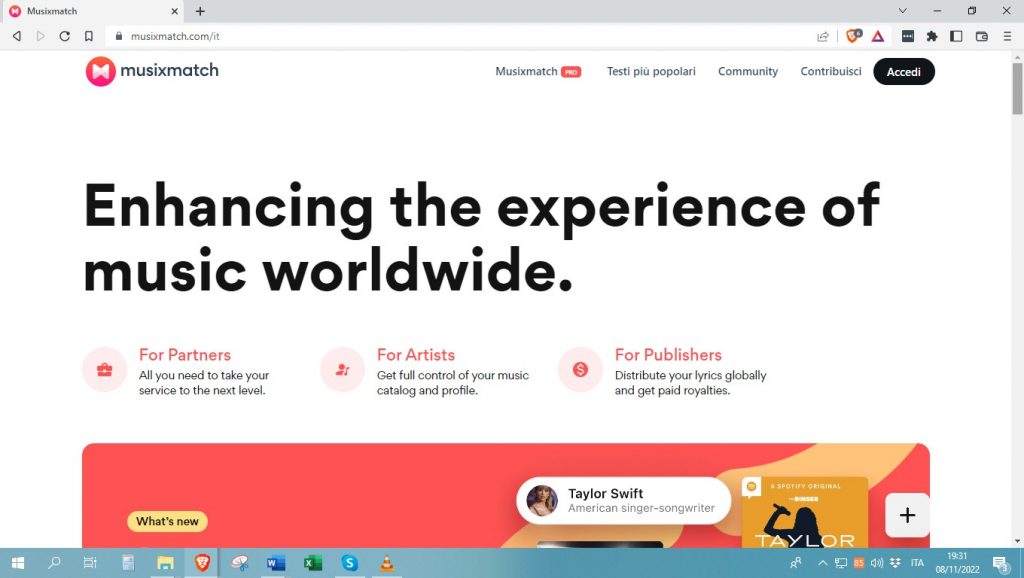Screen dimensions: 1024x578
Task: Click the Accedi button
Action: (903, 71)
